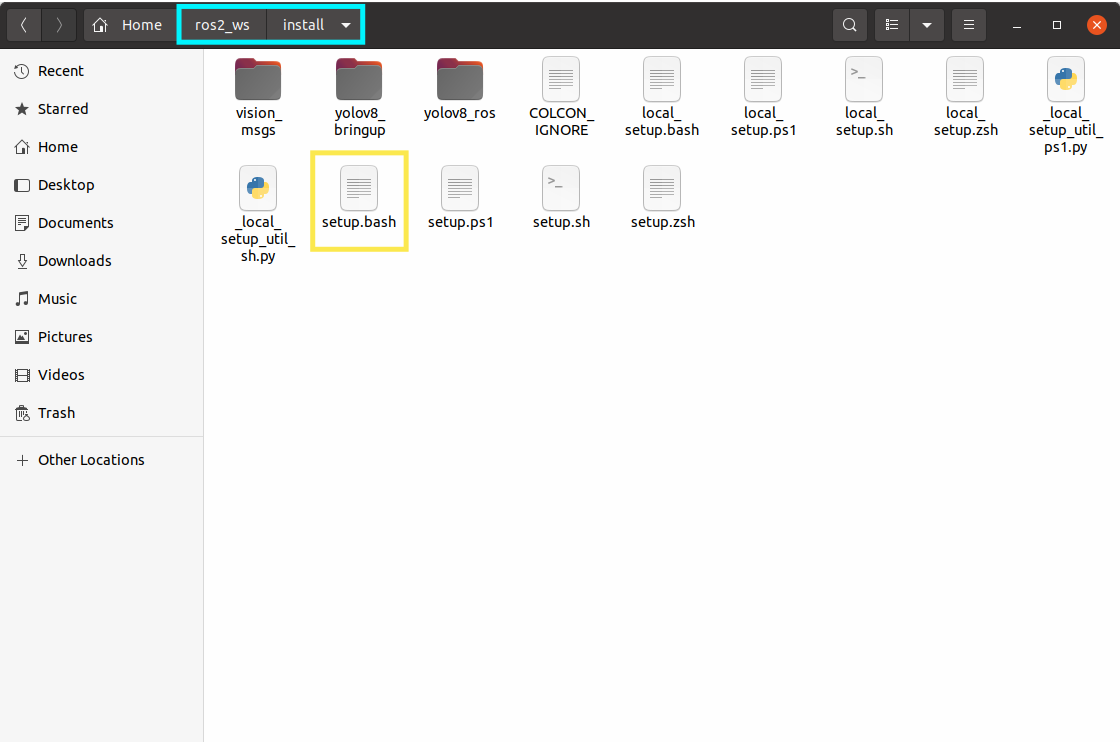Screen dimensions: 1120x742
Task: Click the back navigation arrow
Action: 23,24
